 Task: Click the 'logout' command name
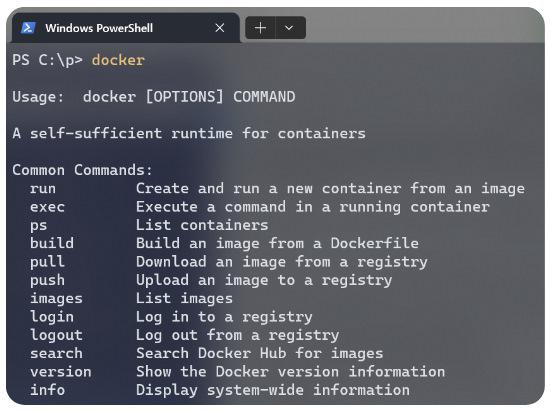coord(56,335)
